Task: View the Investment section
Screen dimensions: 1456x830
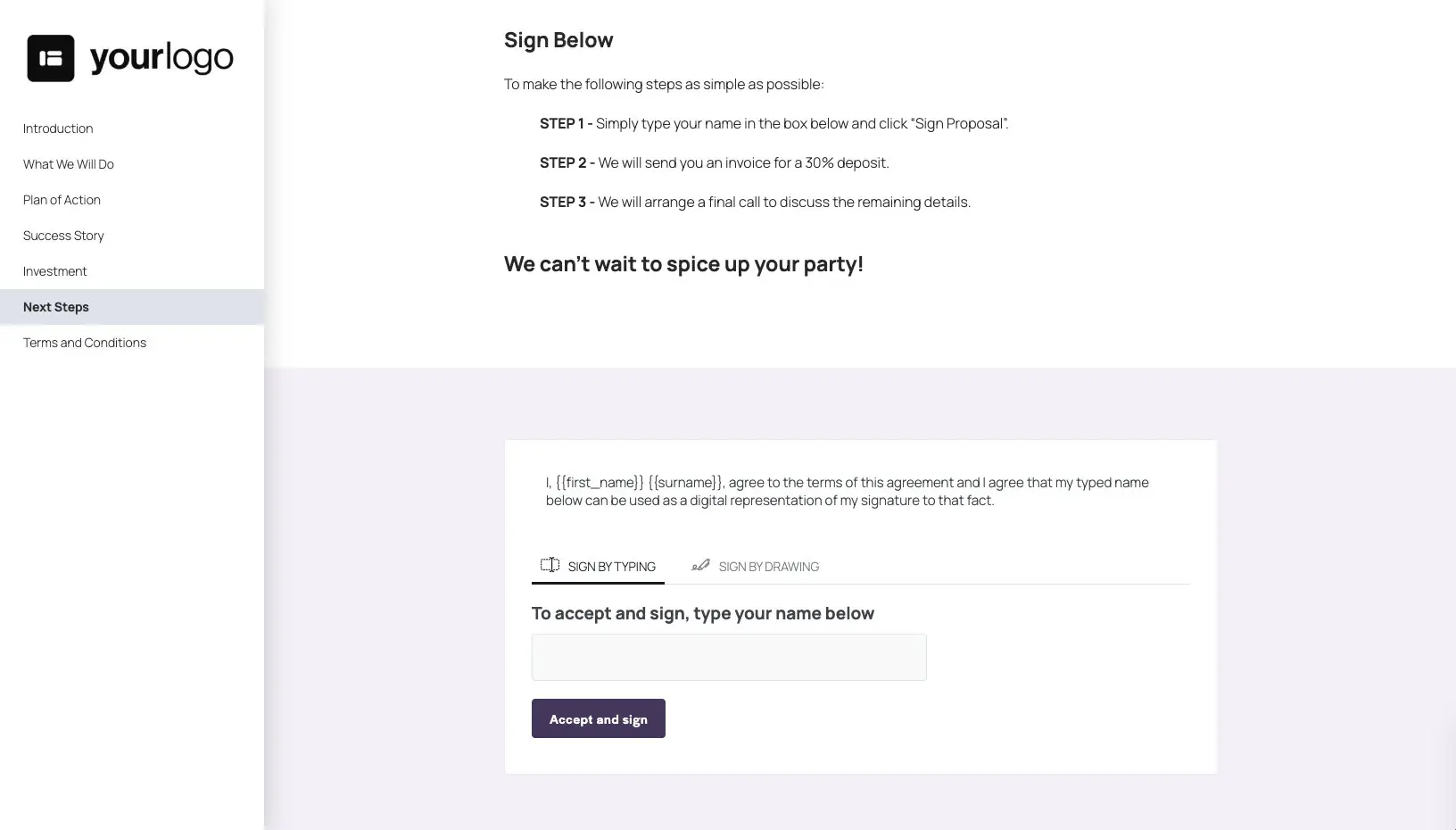Action: (54, 270)
